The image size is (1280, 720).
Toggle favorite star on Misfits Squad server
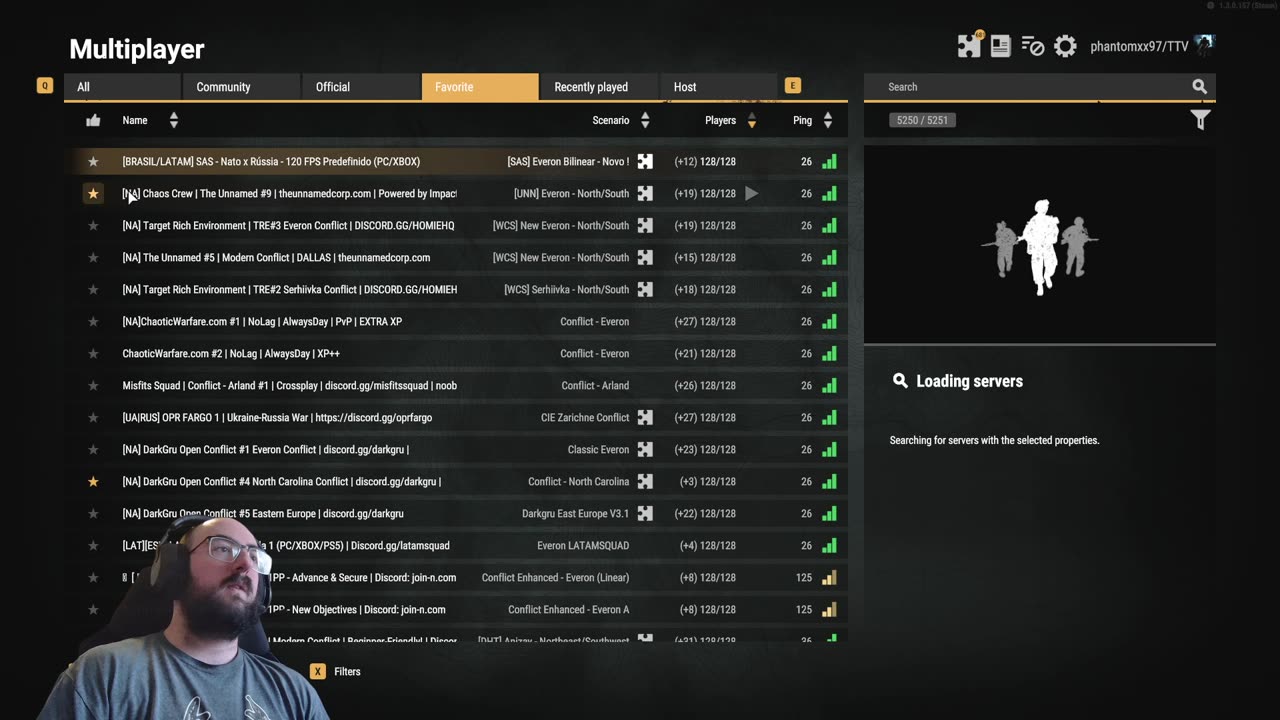pyautogui.click(x=93, y=385)
